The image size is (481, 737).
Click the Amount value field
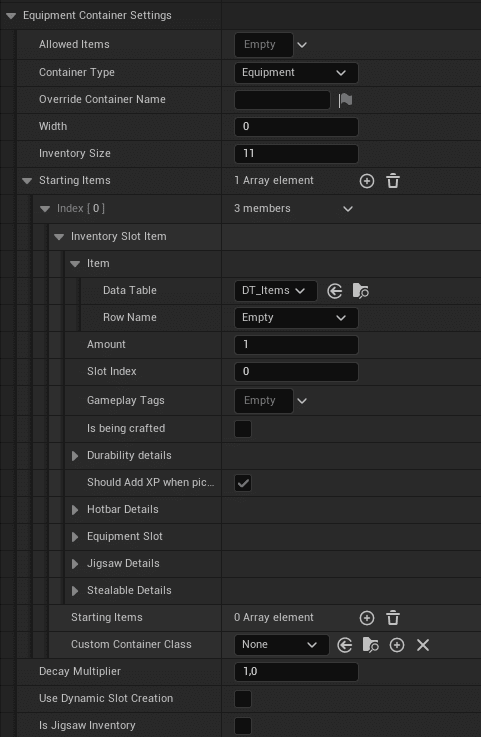[296, 345]
